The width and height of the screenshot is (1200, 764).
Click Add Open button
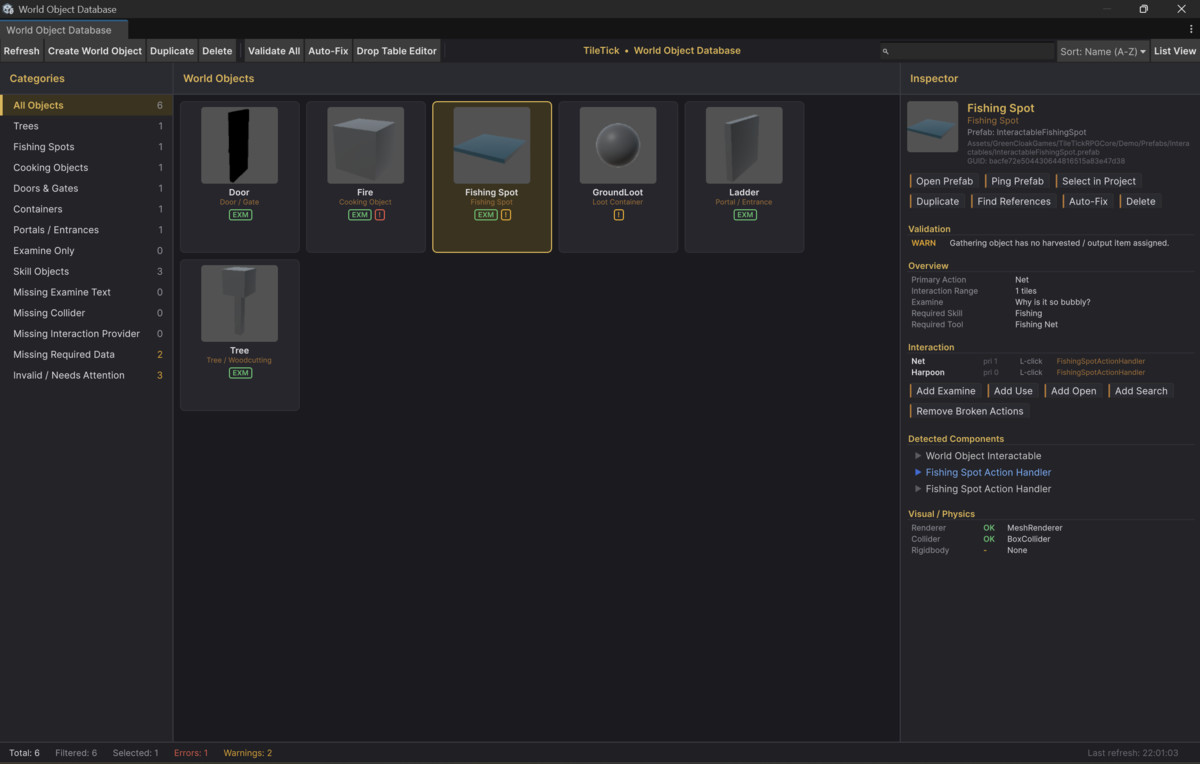(1073, 391)
